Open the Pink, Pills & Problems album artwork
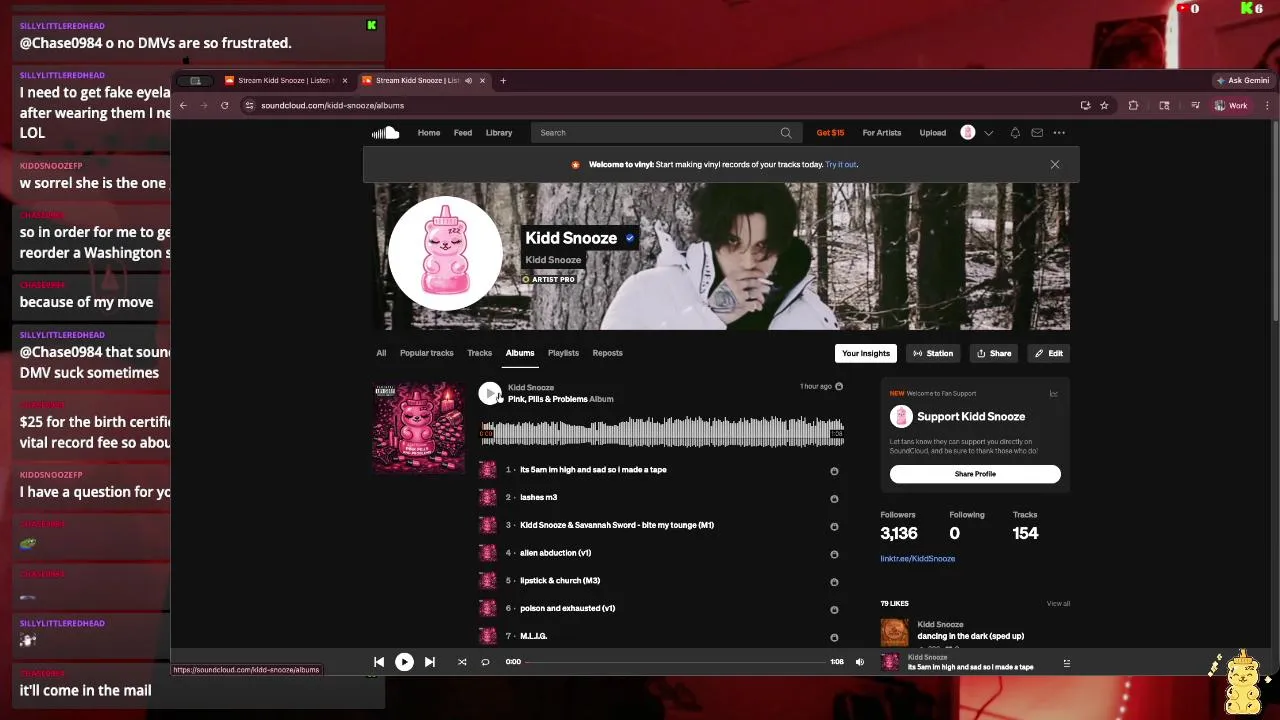This screenshot has width=1280, height=720. tap(418, 427)
